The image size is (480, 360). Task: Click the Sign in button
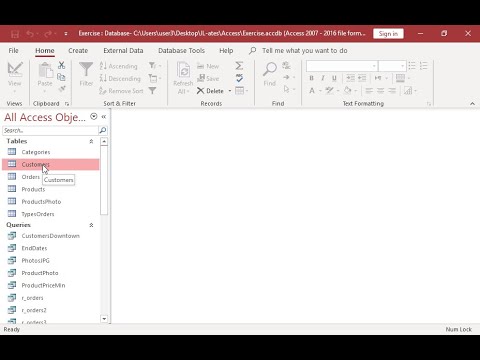pos(388,34)
